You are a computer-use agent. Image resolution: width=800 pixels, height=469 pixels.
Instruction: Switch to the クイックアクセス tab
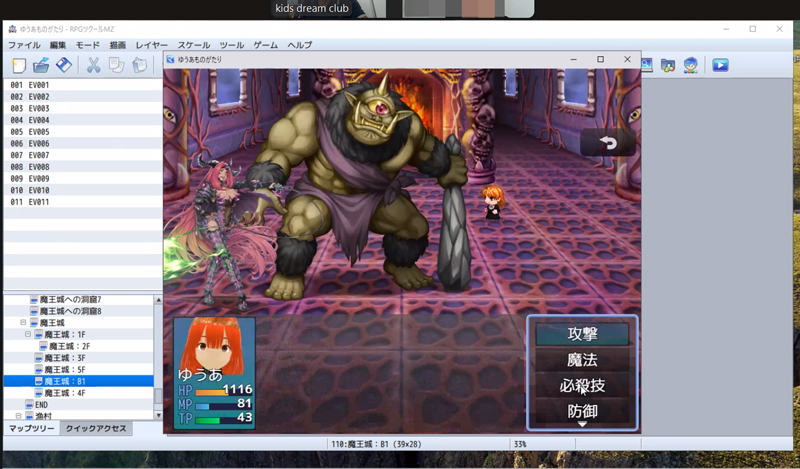tap(96, 428)
